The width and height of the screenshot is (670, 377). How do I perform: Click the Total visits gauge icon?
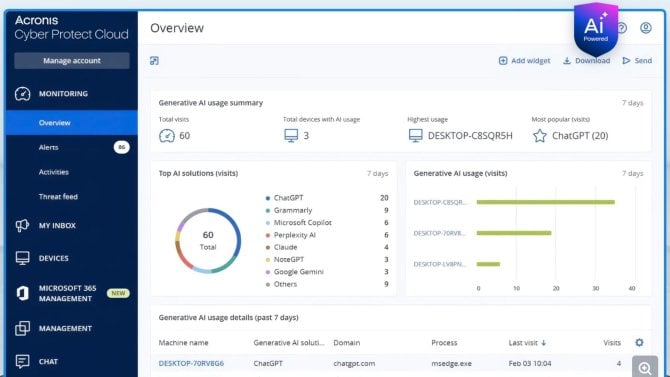pos(167,136)
